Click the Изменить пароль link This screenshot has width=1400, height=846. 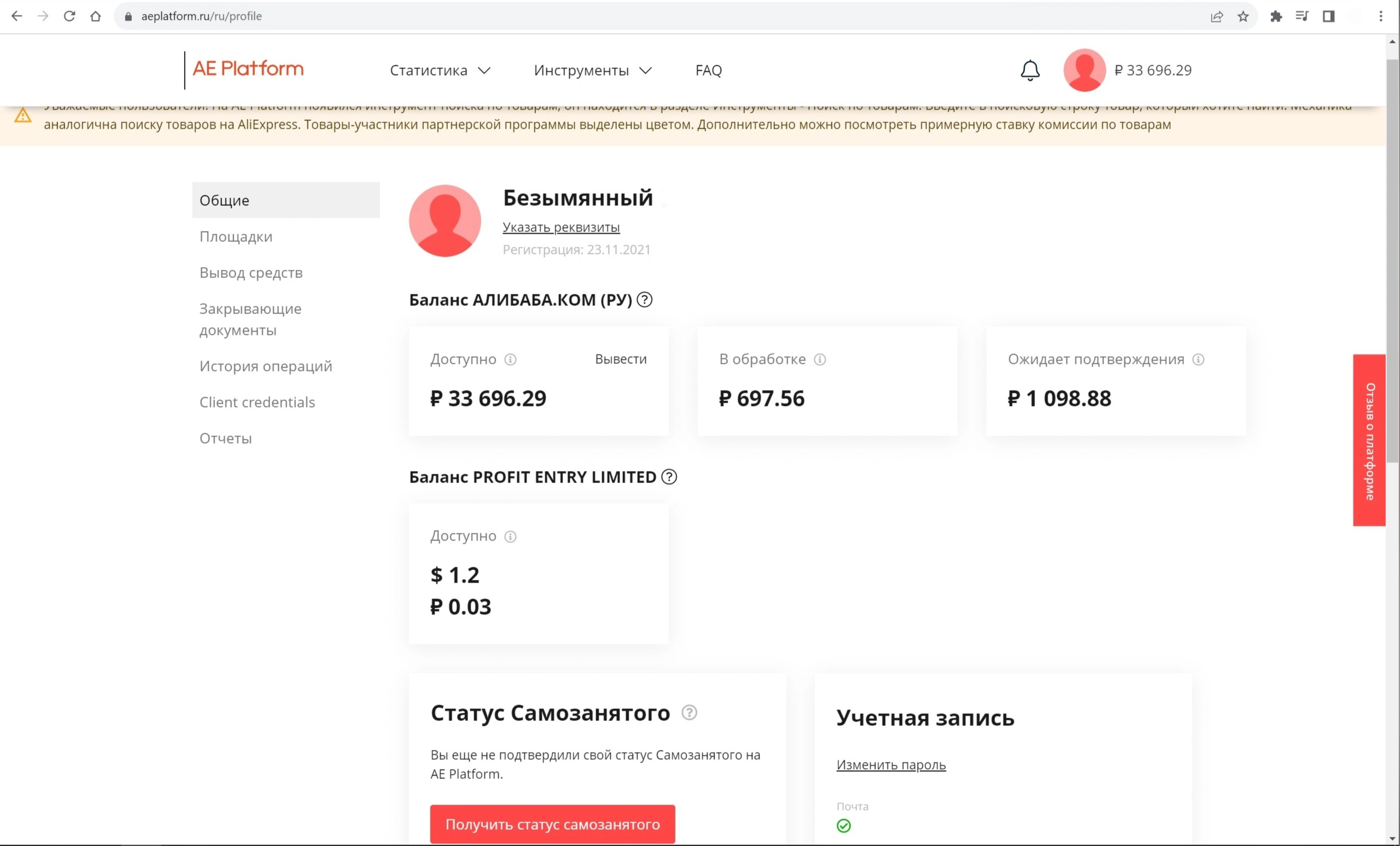[891, 765]
